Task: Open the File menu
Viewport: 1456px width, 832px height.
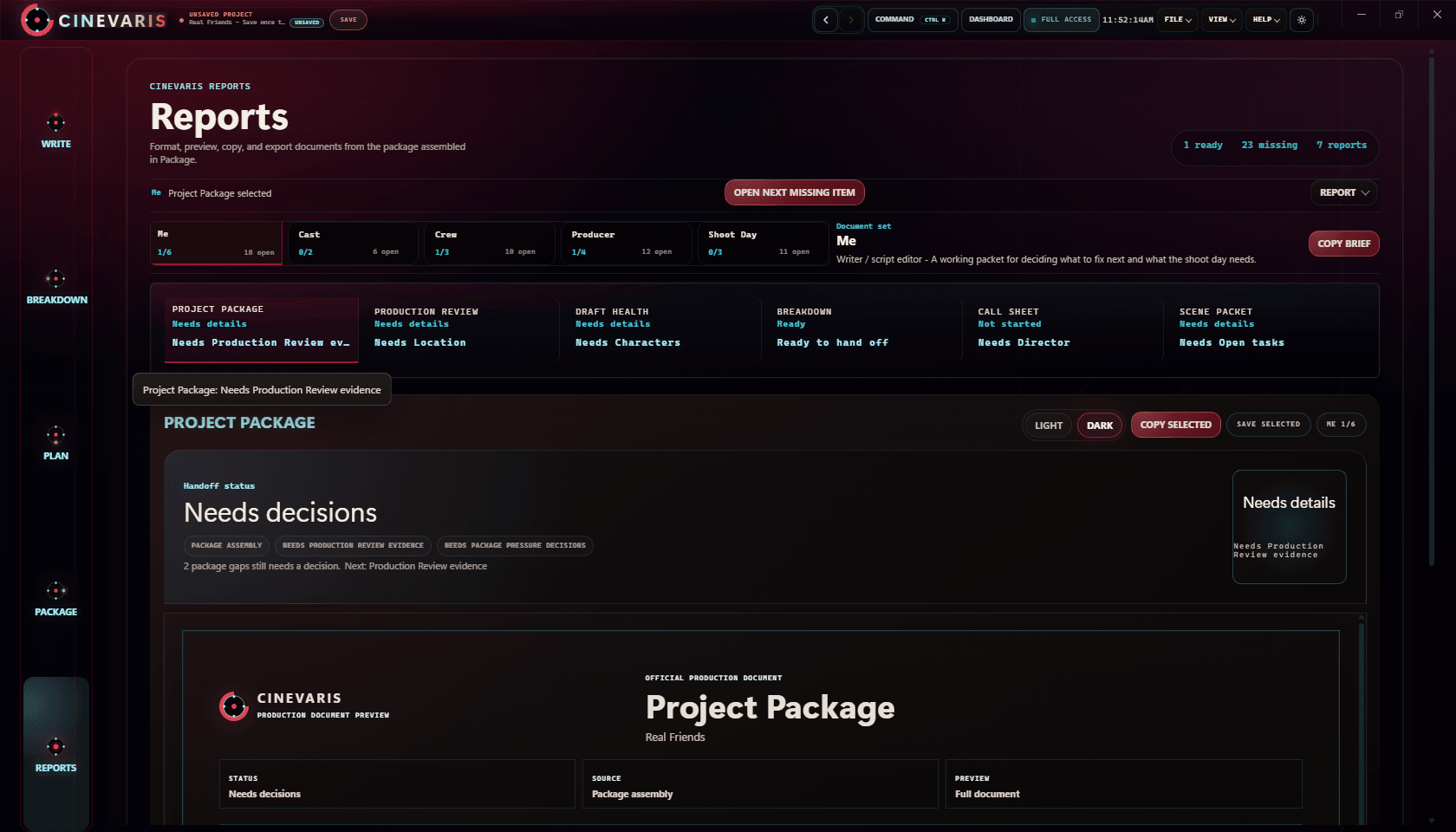Action: pos(1178,20)
